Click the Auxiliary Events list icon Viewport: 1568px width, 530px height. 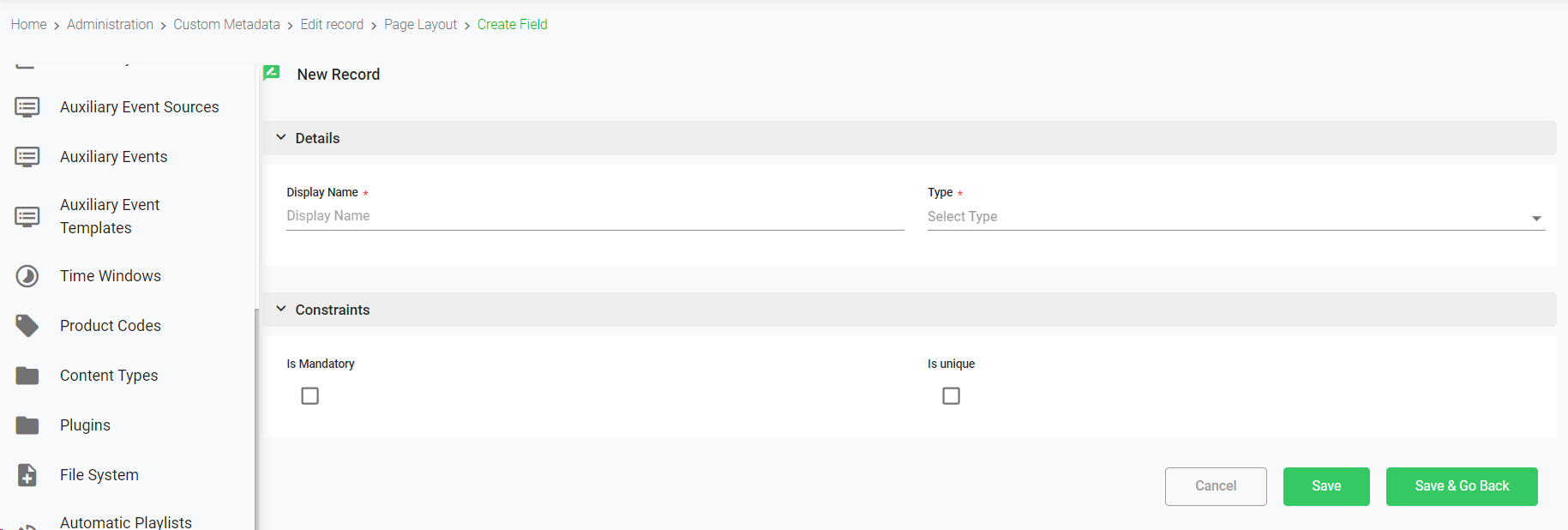pos(27,157)
